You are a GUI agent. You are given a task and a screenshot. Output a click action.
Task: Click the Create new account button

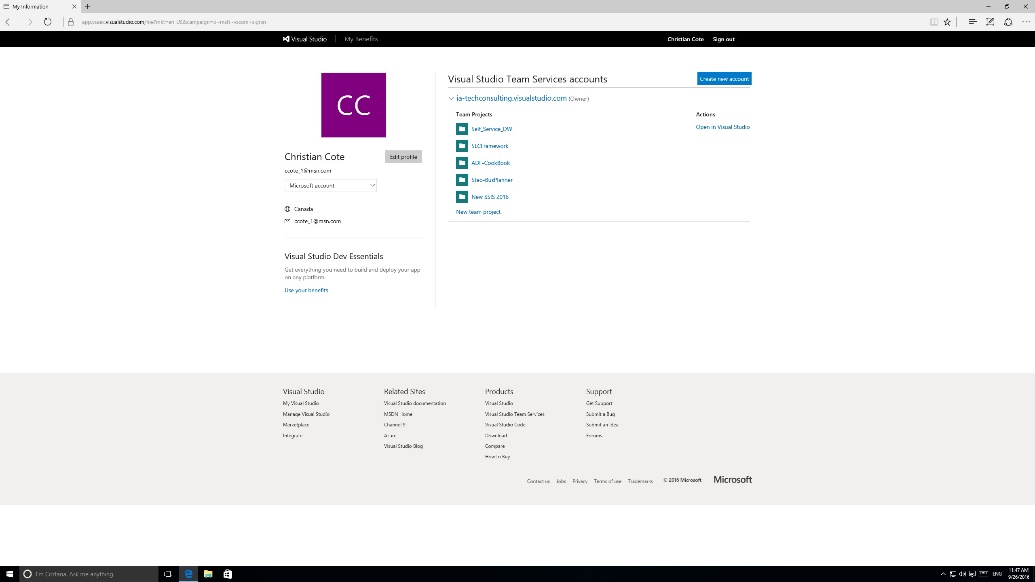724,79
